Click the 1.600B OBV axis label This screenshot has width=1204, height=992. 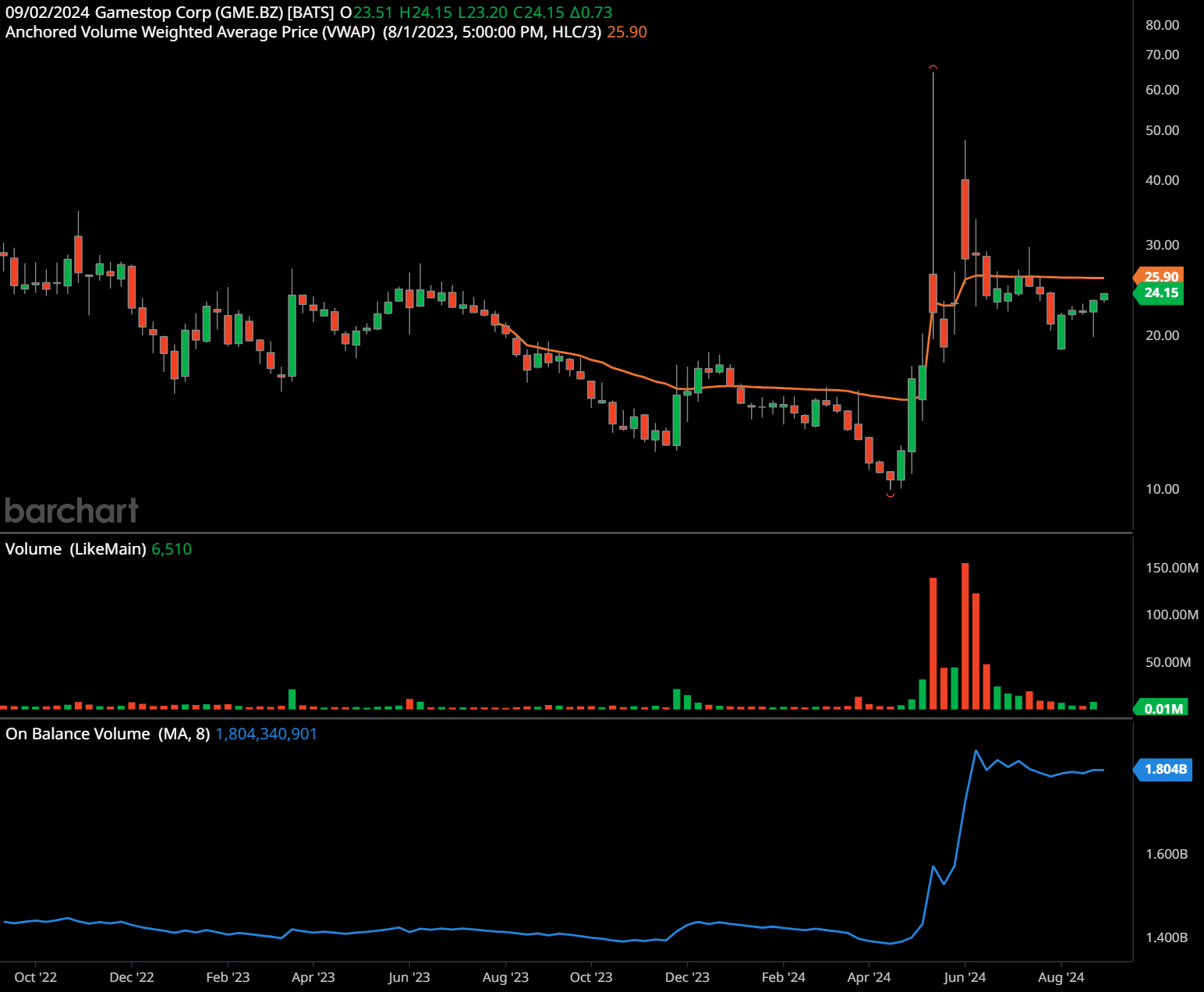1167,854
